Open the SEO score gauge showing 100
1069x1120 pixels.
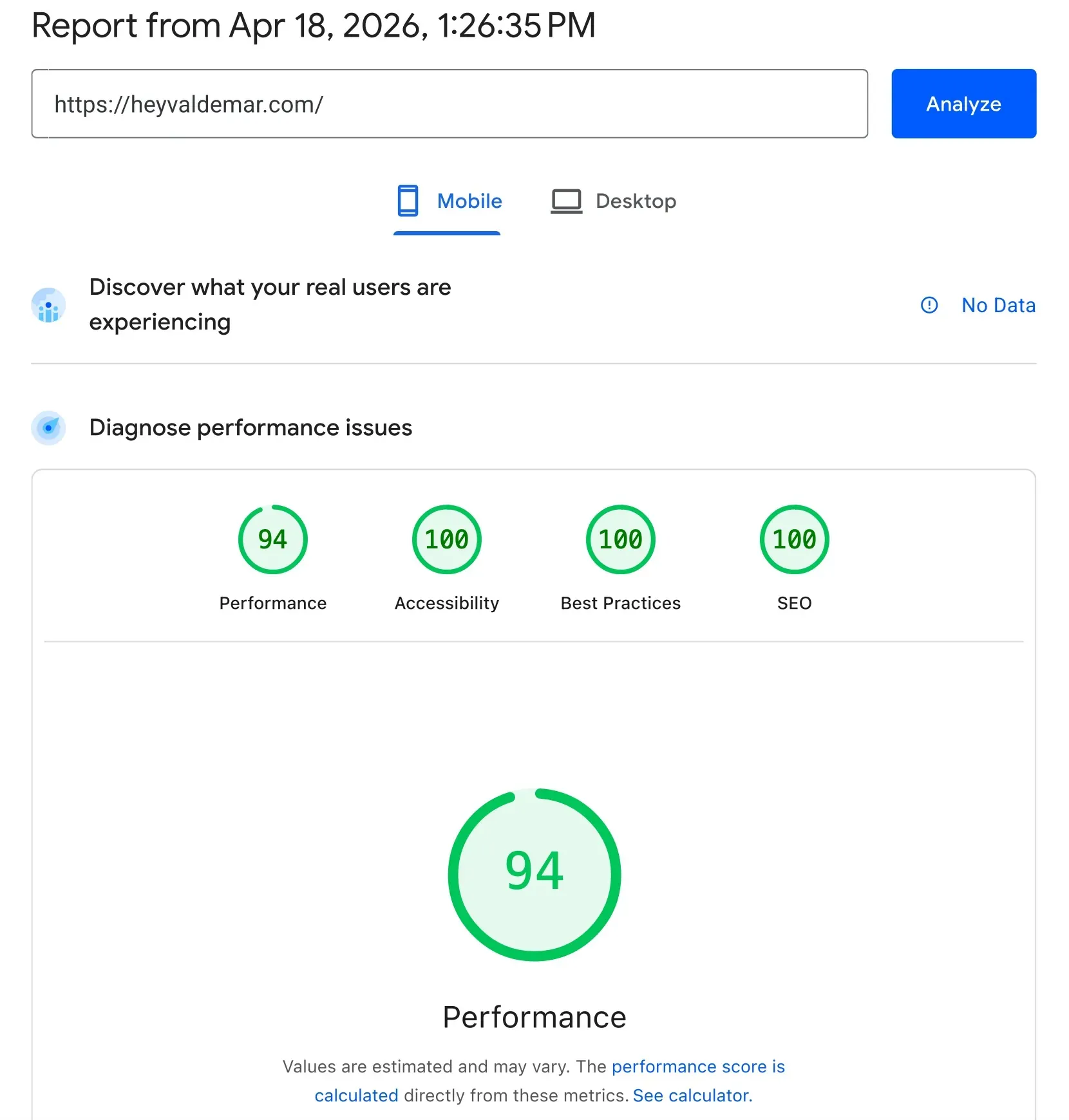click(x=793, y=539)
